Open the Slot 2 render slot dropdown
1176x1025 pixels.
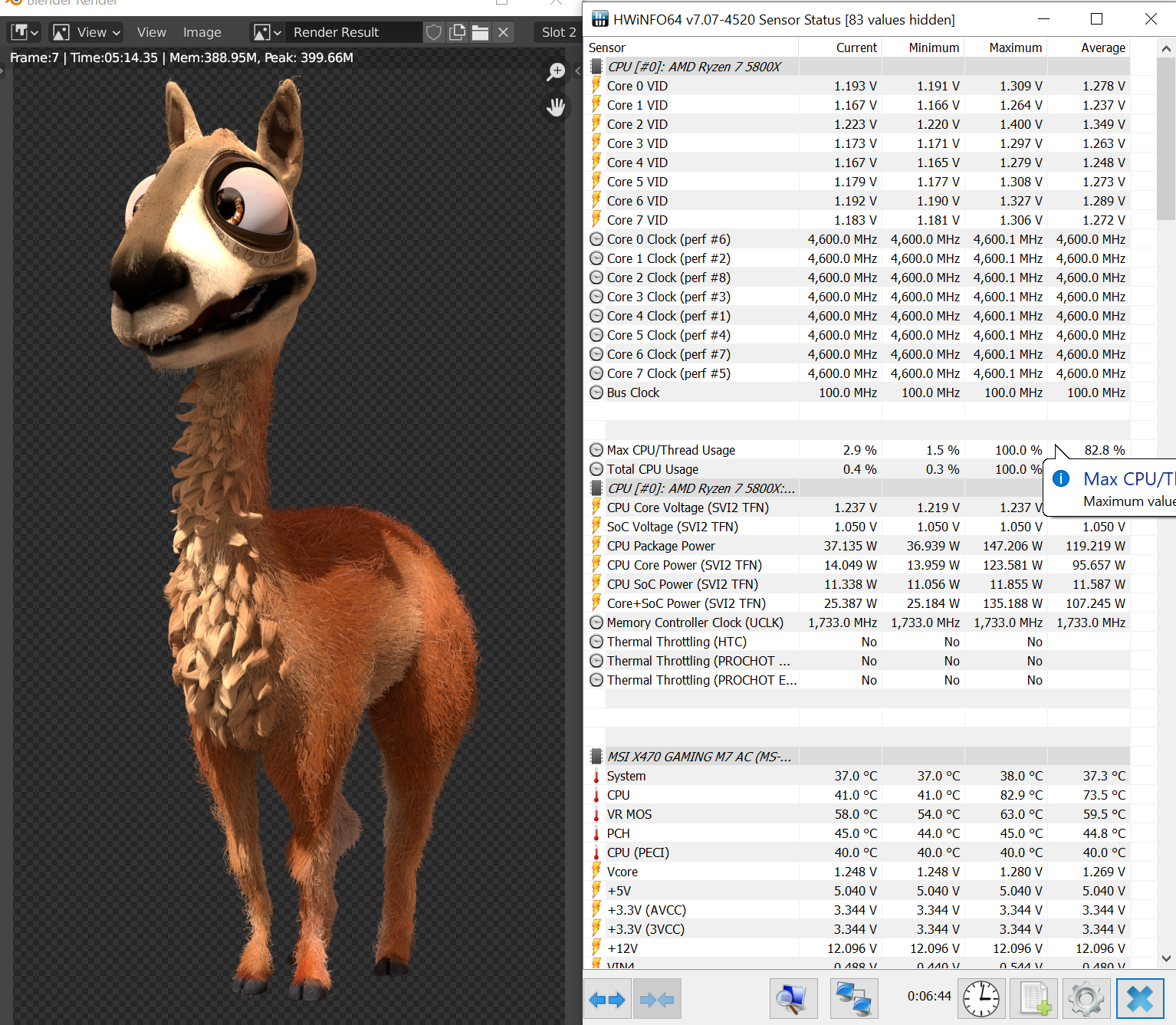pos(559,32)
